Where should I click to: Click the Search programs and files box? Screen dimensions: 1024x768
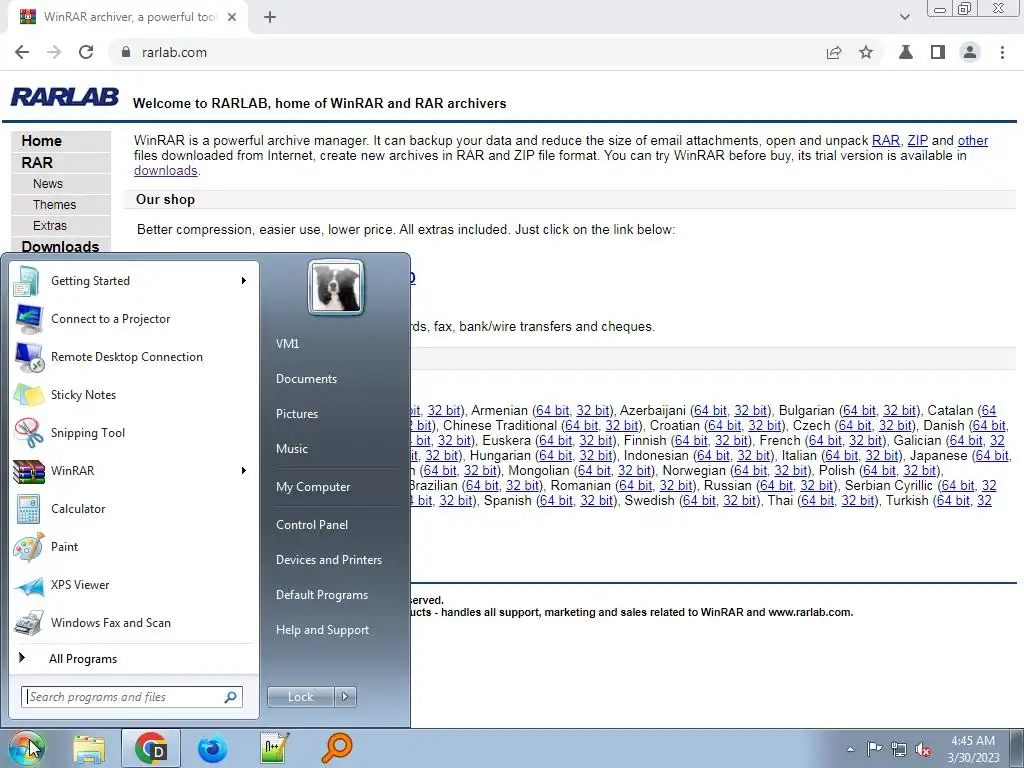pos(132,697)
